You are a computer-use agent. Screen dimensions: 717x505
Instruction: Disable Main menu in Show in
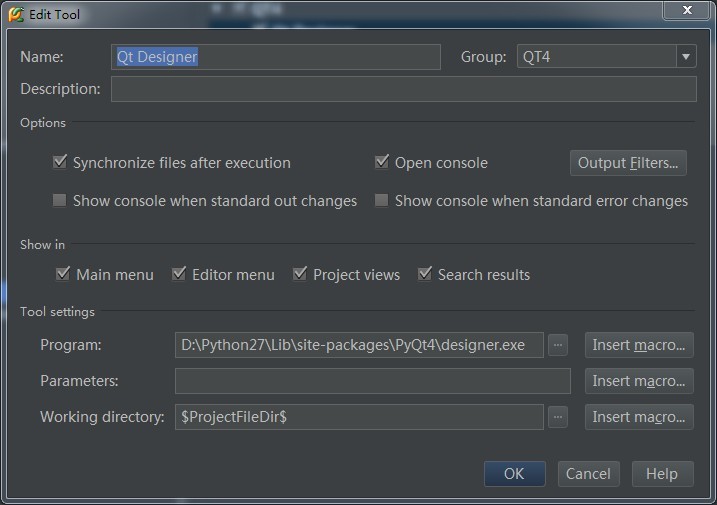[64, 274]
